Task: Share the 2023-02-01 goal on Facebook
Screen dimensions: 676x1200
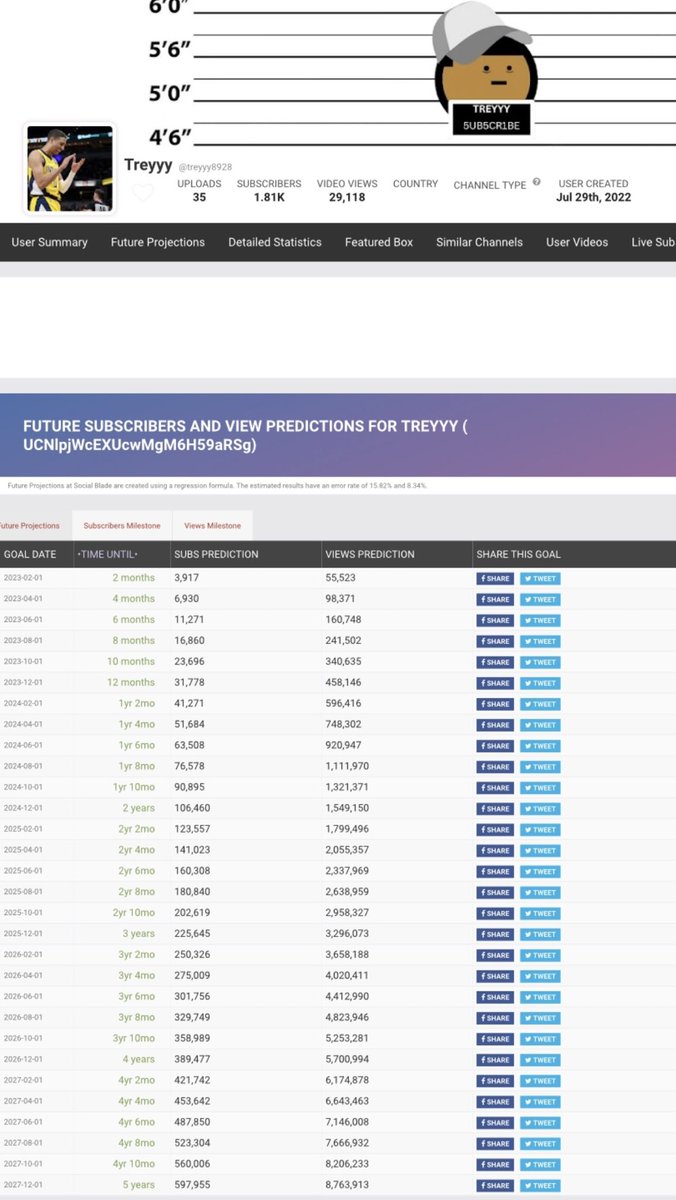Action: (495, 578)
